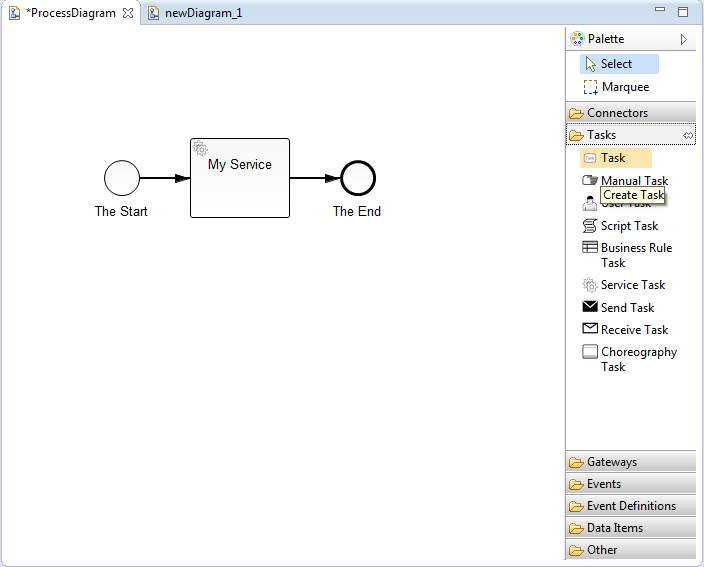This screenshot has height=567, width=704.
Task: Expand the Other drawer
Action: coord(631,550)
